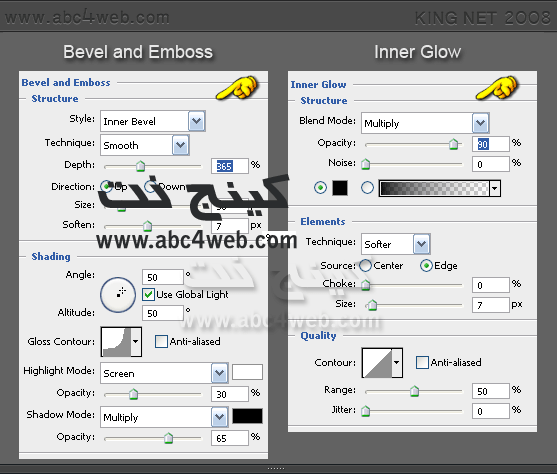
Task: Click the black Shadow Mode color swatch
Action: 248,416
